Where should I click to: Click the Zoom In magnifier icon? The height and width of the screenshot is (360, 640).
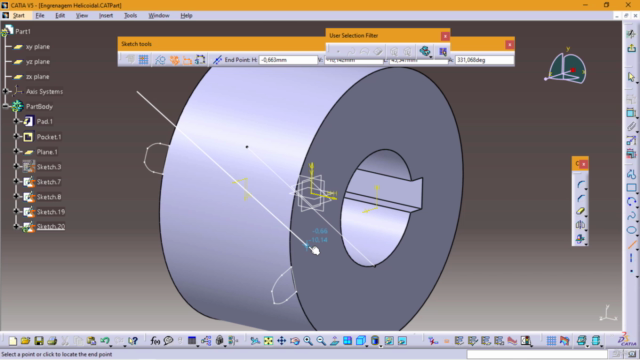pyautogui.click(x=308, y=340)
